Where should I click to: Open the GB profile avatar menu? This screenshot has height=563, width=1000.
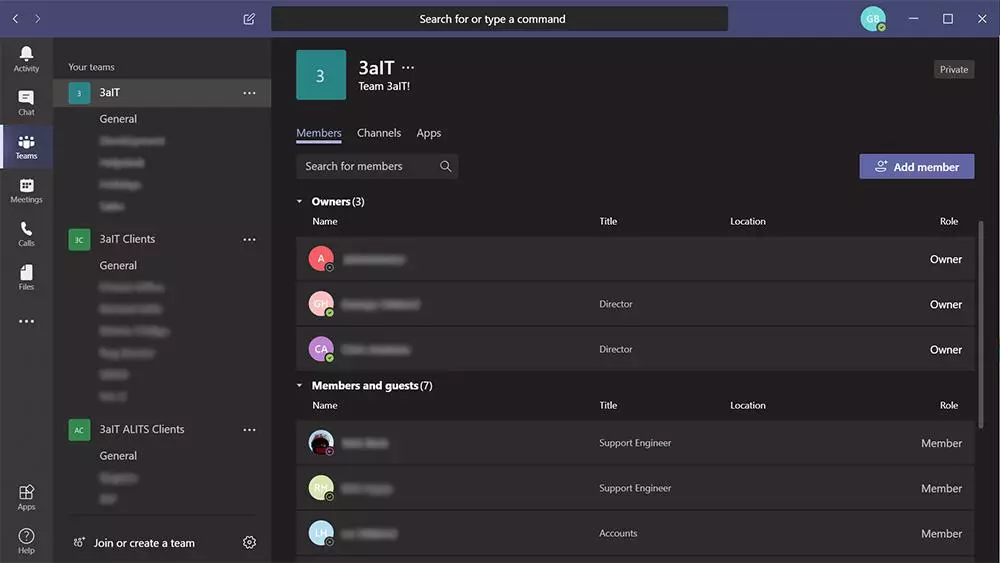tap(873, 18)
